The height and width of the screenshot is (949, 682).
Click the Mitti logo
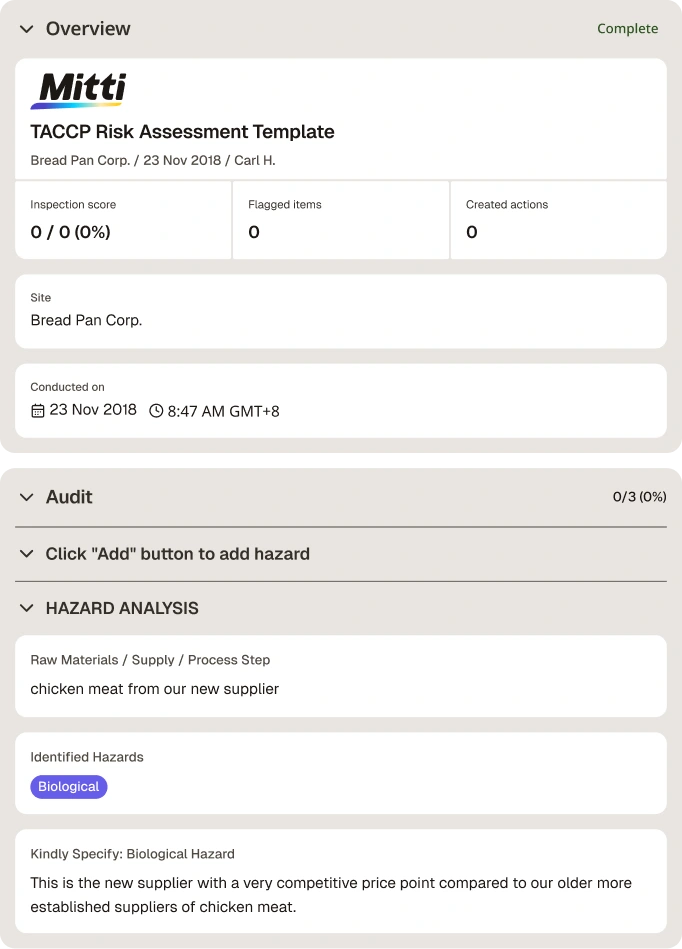[x=78, y=91]
